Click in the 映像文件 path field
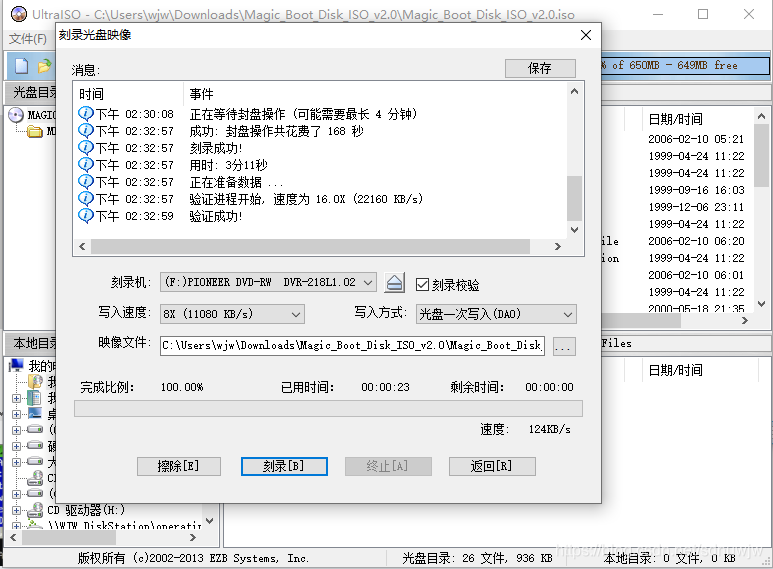Viewport: 773px width, 569px height. (x=352, y=345)
